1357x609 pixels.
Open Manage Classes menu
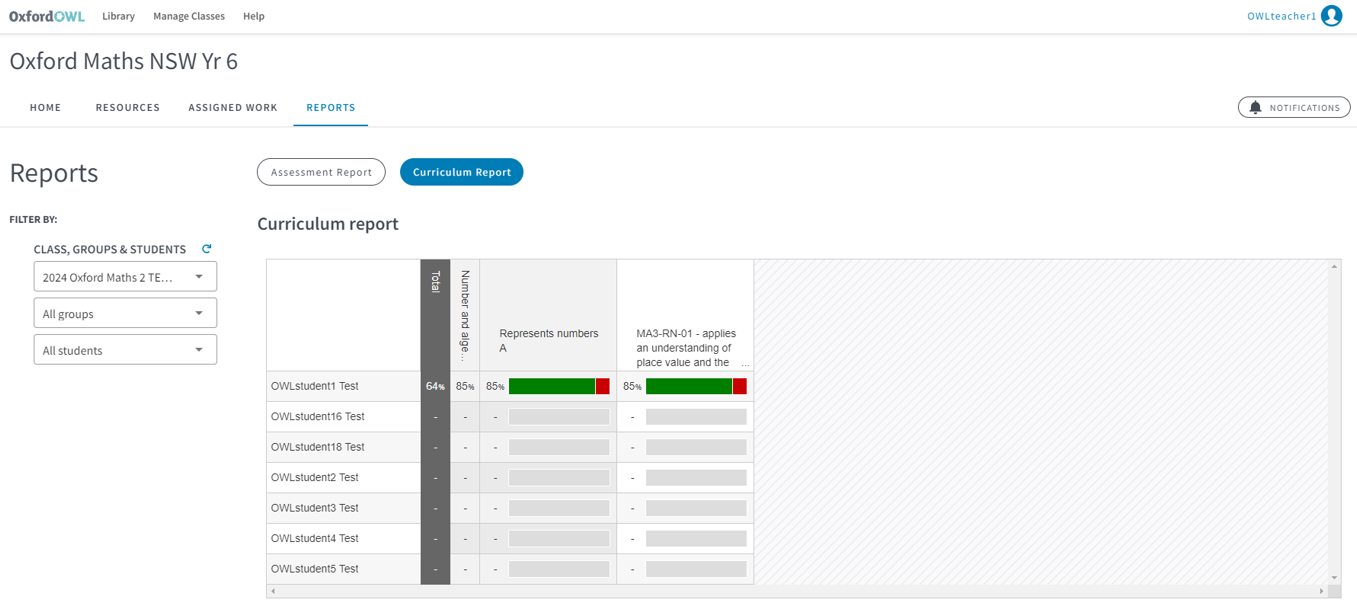coord(189,16)
